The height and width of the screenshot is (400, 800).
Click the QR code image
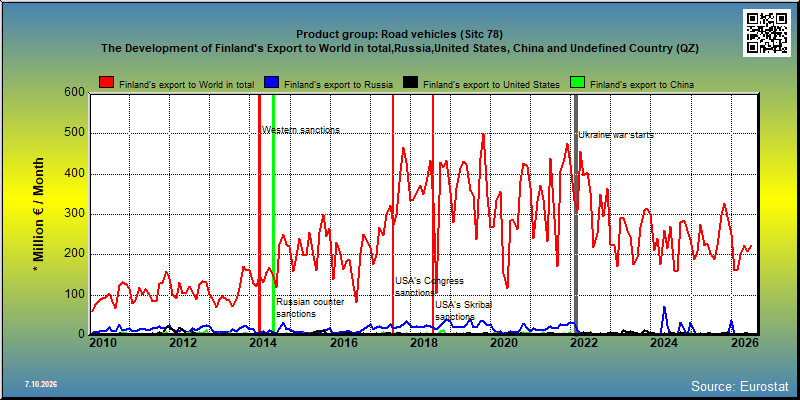tap(767, 33)
